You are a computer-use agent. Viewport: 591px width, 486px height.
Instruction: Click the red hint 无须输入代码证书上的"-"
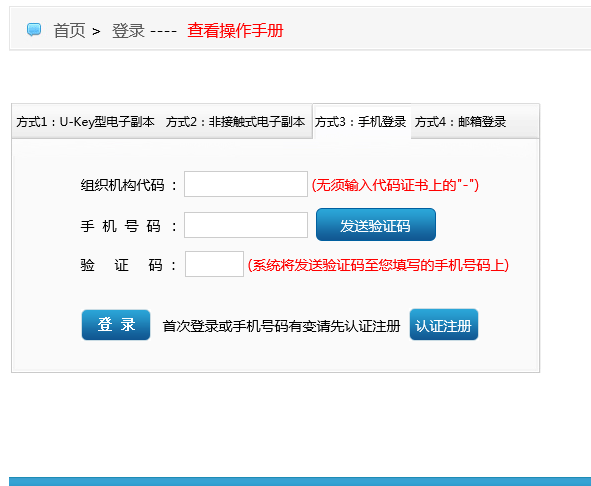pyautogui.click(x=395, y=185)
